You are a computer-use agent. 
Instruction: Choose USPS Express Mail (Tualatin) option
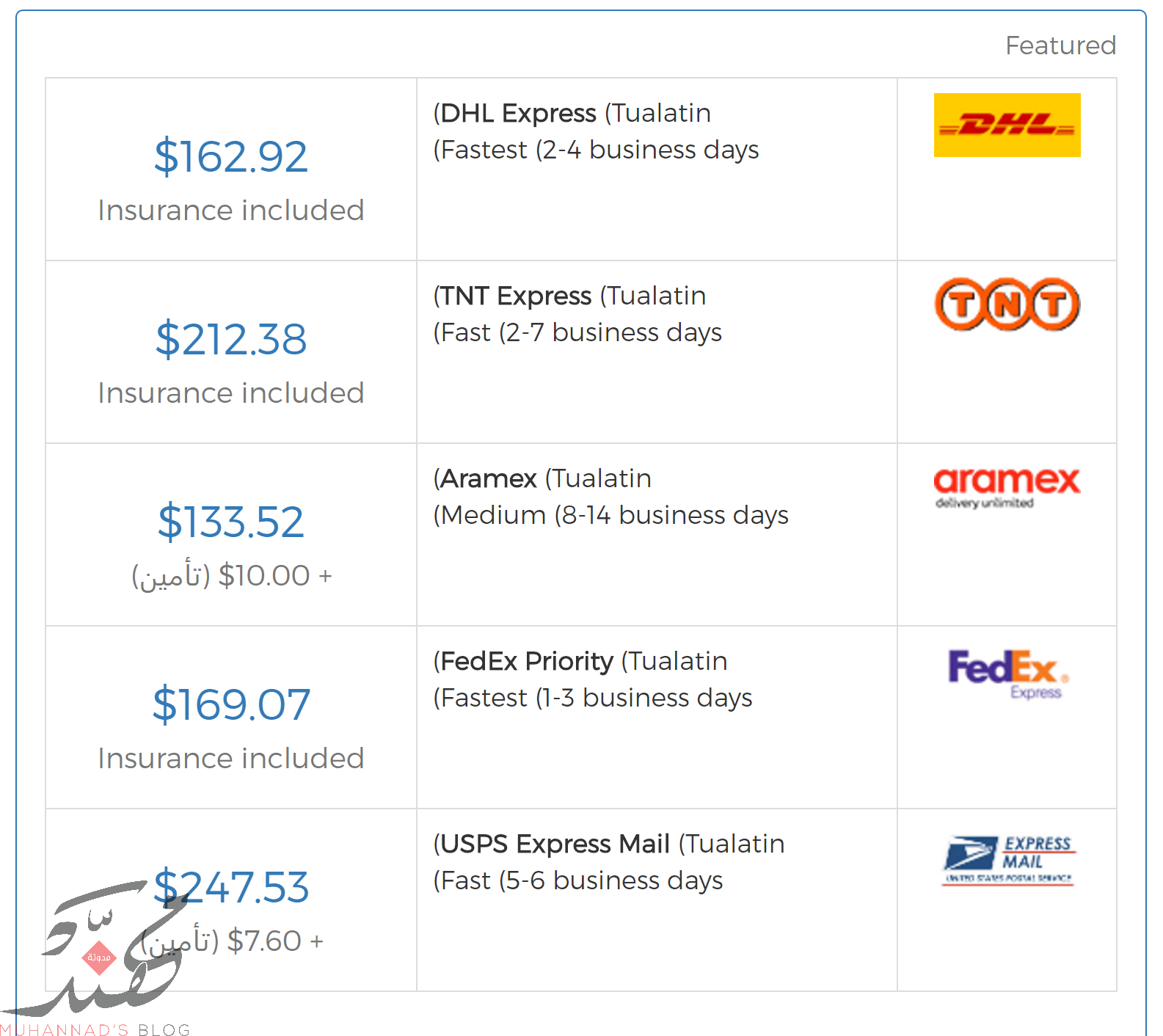tap(609, 844)
